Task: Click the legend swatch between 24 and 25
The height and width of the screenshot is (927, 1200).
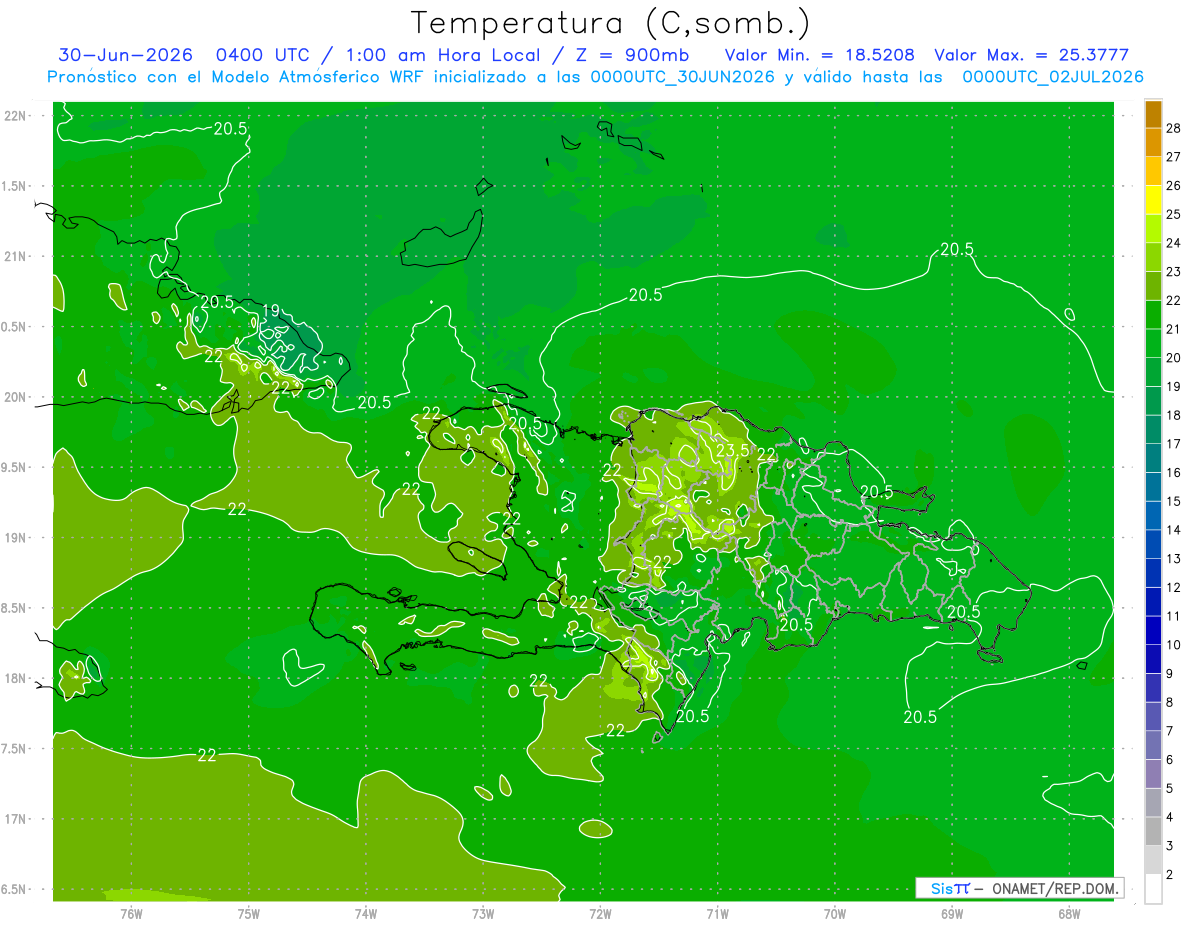Action: click(1153, 229)
